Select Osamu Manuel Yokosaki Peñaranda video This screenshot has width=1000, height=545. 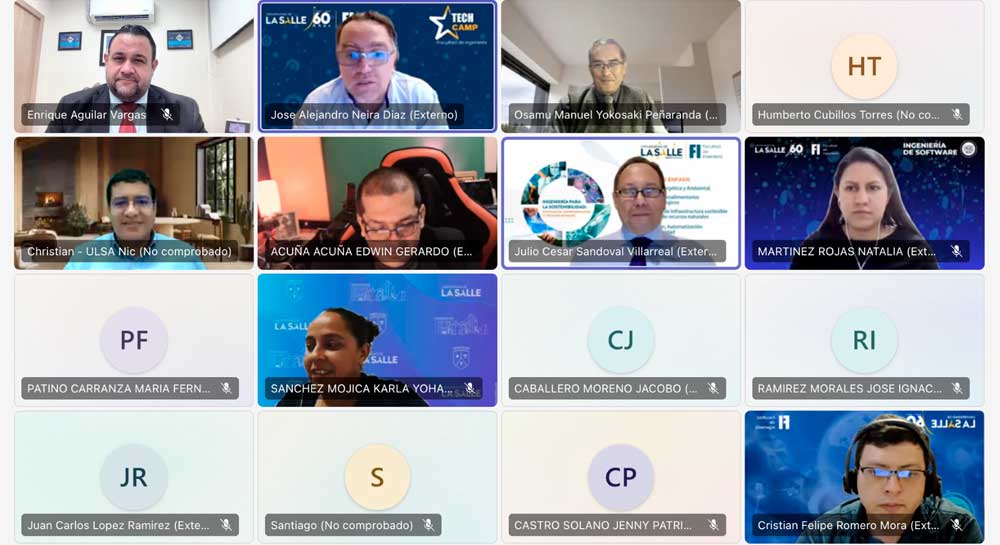(x=621, y=66)
